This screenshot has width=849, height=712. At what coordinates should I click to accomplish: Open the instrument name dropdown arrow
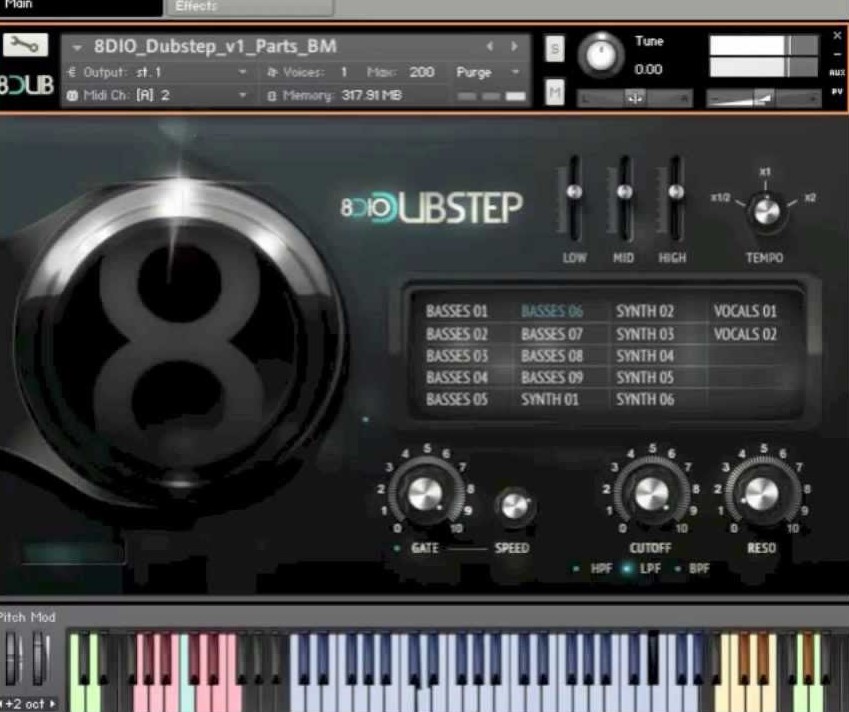click(x=77, y=48)
